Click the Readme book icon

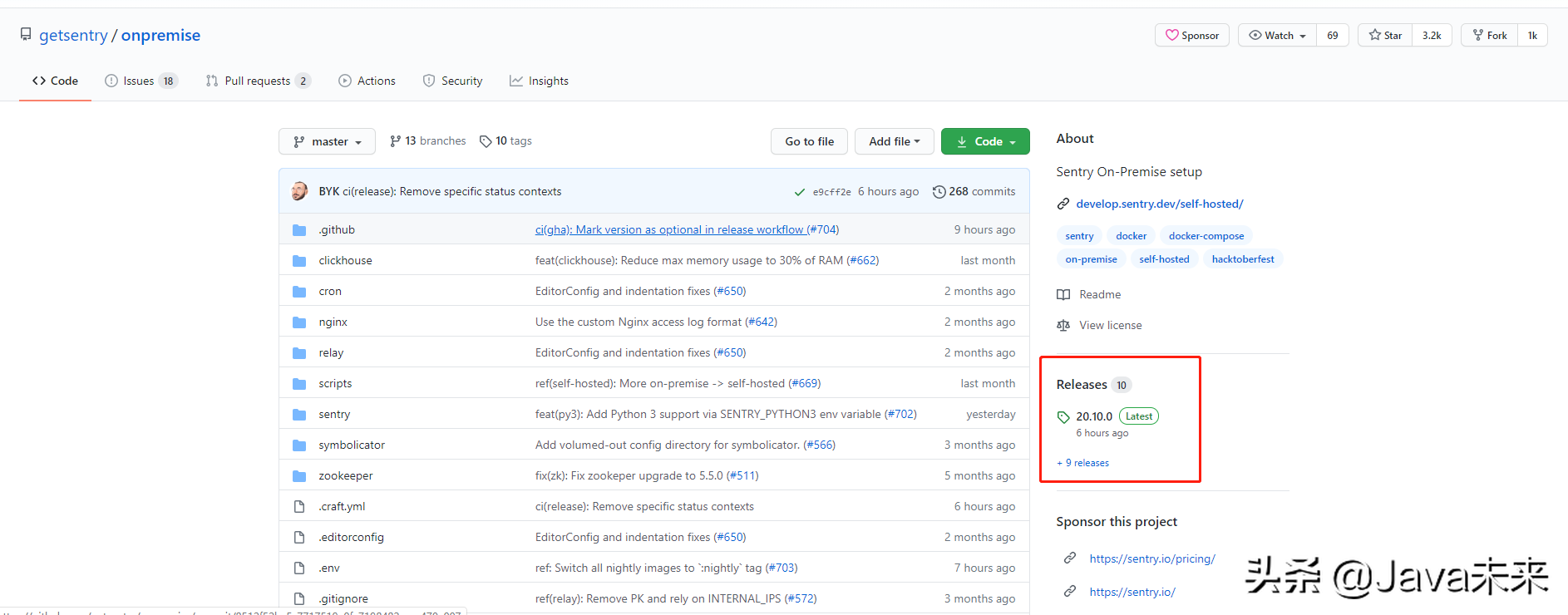pos(1063,295)
